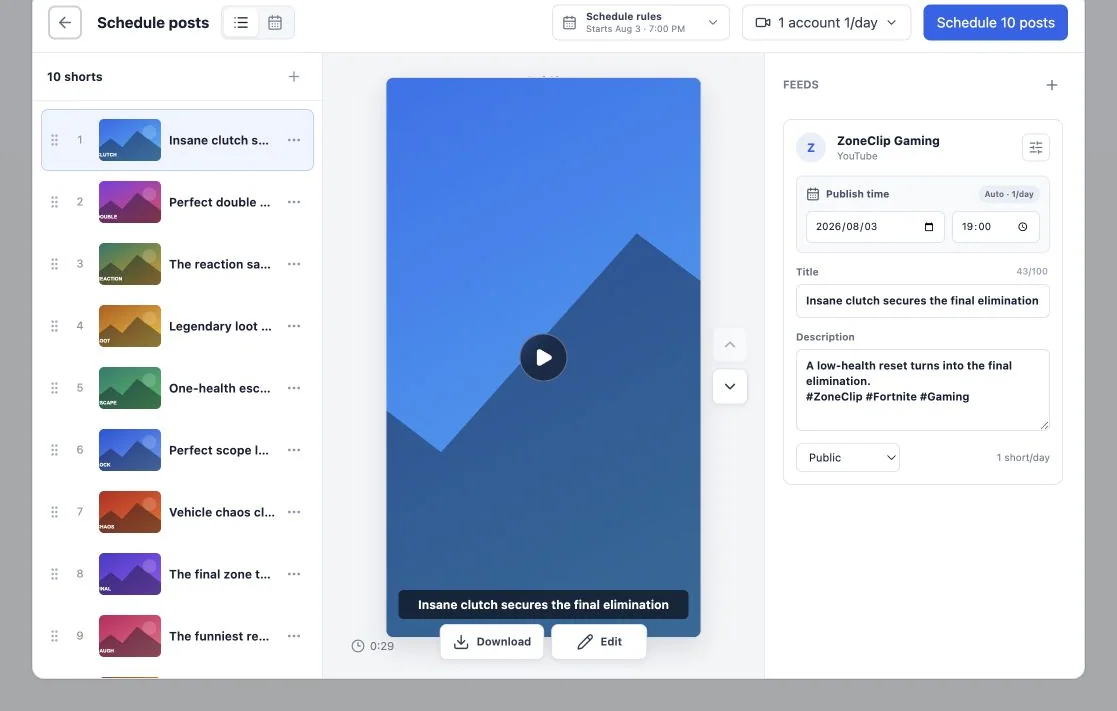Click the publish time field 19:00
Screen dimensions: 1117x711
pos(995,227)
